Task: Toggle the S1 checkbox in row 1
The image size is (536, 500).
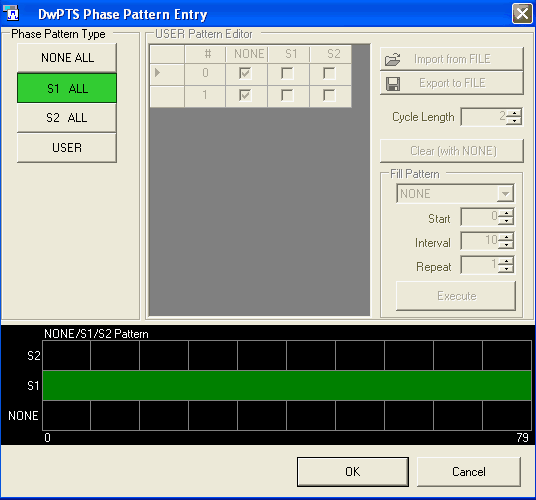Action: click(x=287, y=95)
